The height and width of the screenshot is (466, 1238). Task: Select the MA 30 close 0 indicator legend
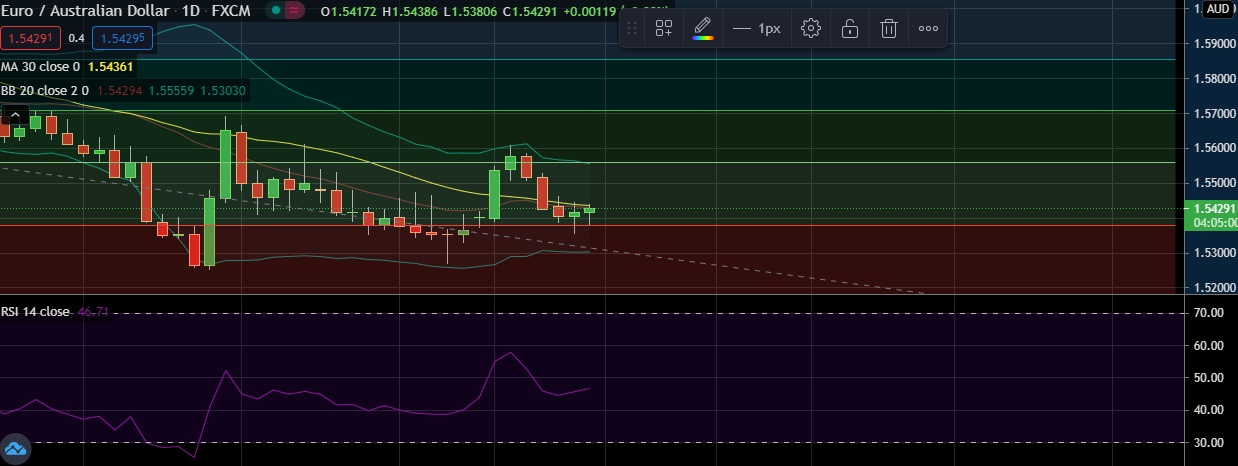point(41,66)
